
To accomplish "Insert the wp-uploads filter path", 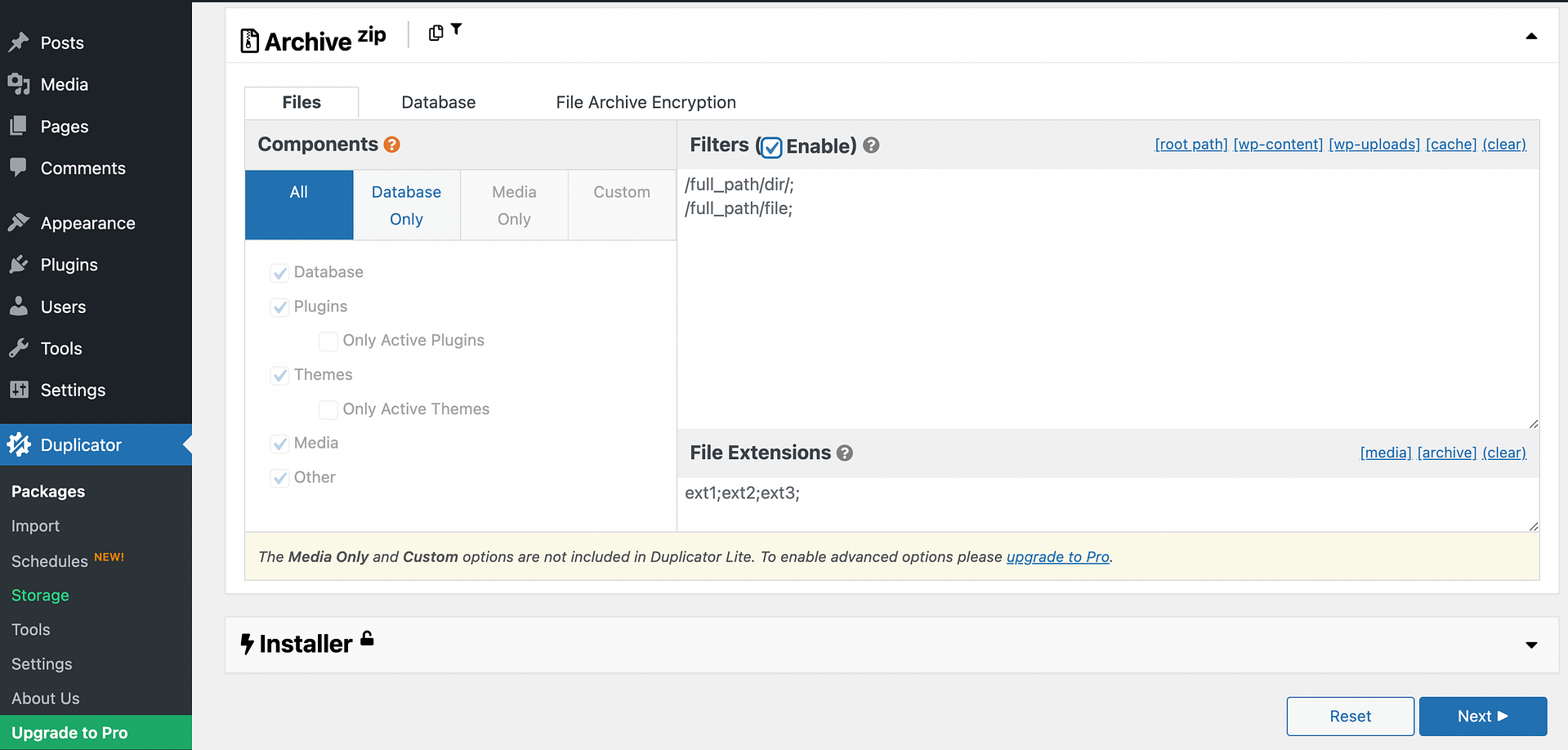I will click(1374, 145).
